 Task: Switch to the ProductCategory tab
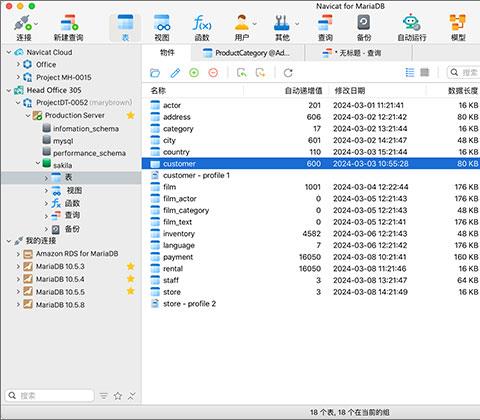pos(247,53)
